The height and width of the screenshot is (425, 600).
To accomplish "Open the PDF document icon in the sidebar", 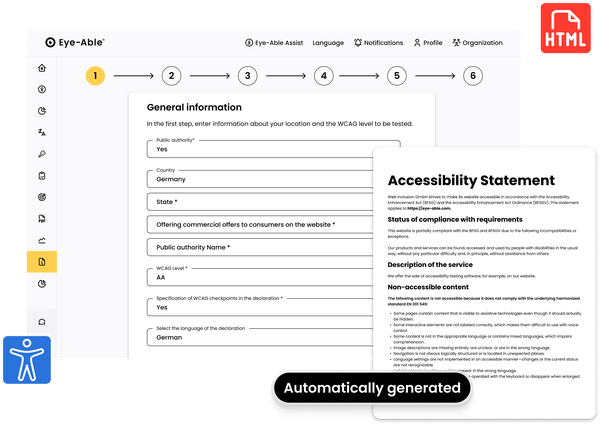I will [x=42, y=218].
